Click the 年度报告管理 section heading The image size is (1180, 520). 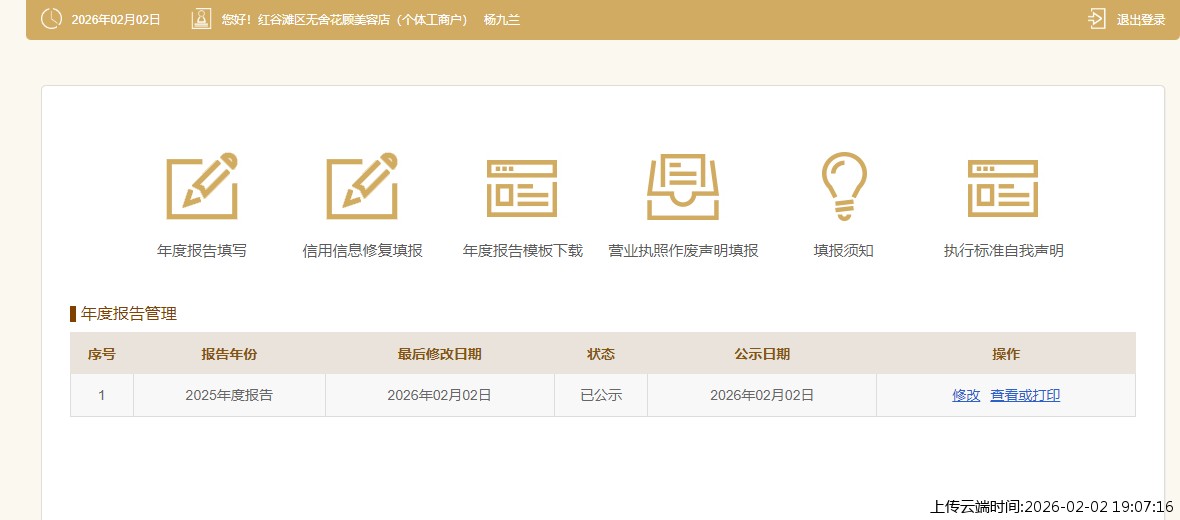pos(129,314)
